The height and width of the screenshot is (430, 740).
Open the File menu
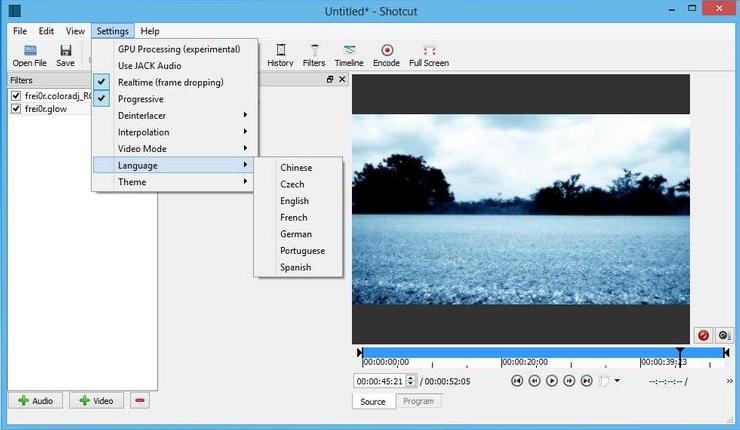(x=20, y=31)
